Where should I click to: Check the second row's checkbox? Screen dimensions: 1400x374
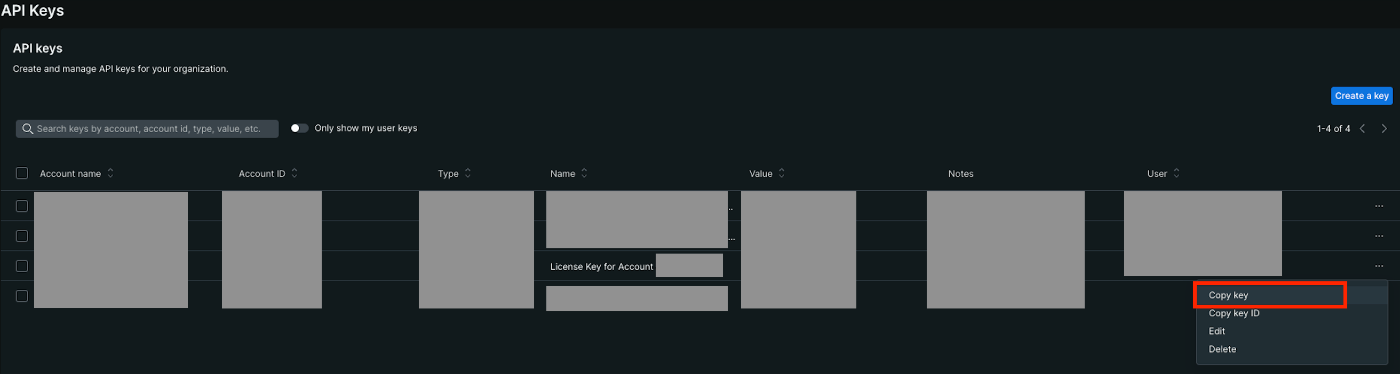pyautogui.click(x=22, y=236)
